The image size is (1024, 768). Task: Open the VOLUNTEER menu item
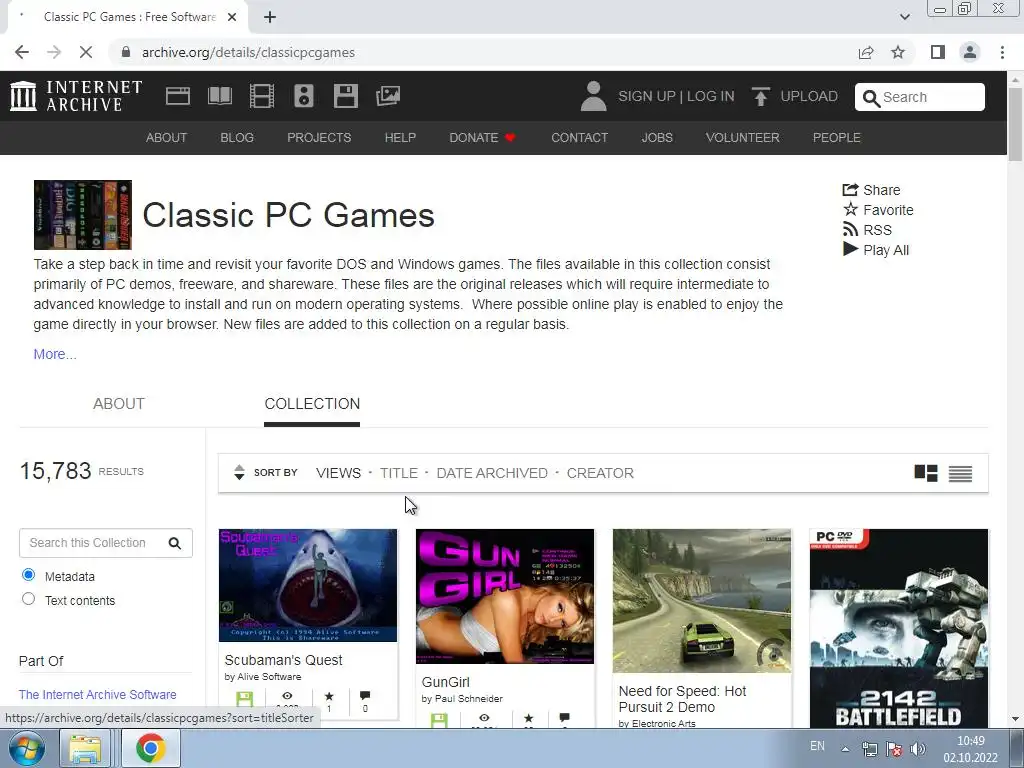coord(743,138)
